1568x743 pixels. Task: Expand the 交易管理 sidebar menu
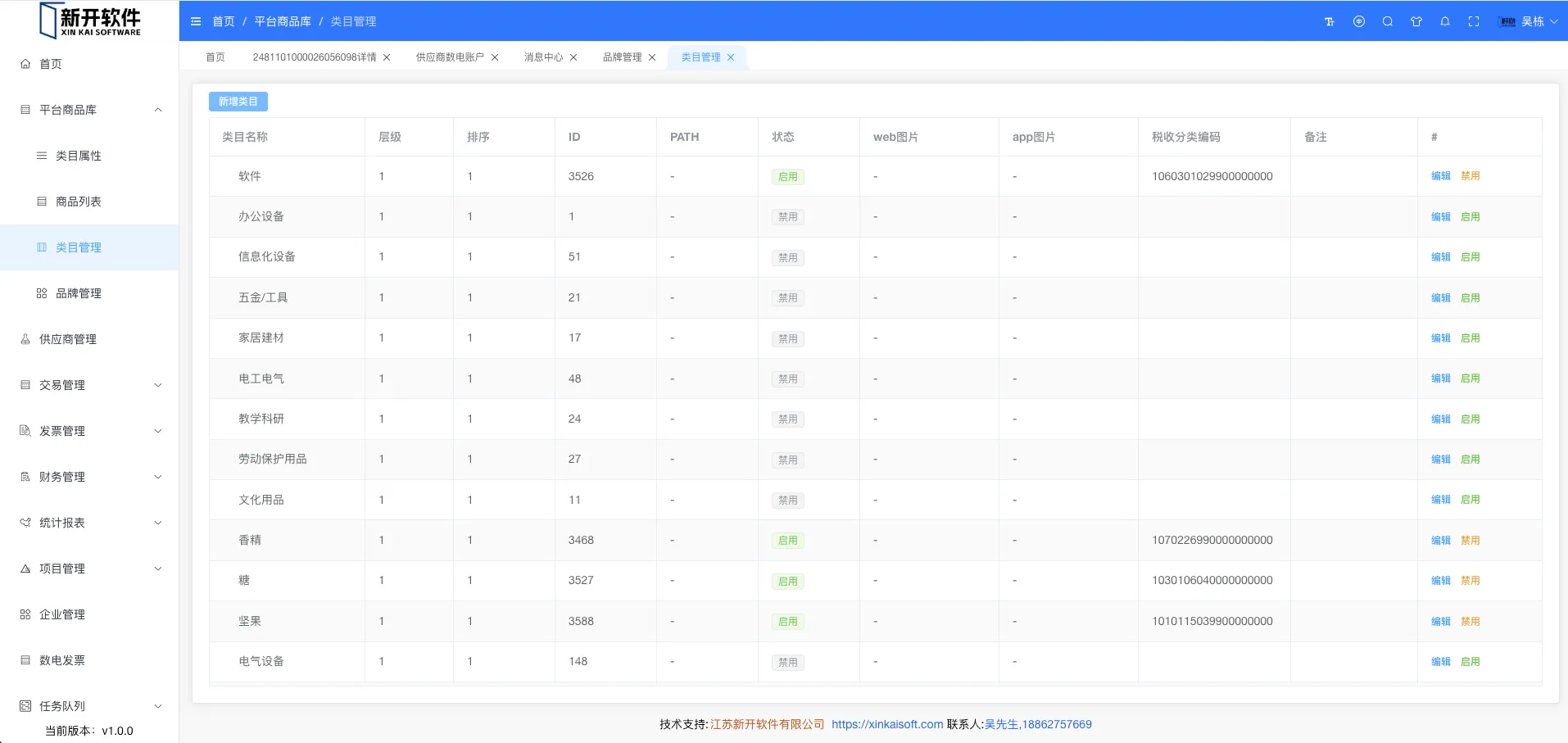coord(89,385)
